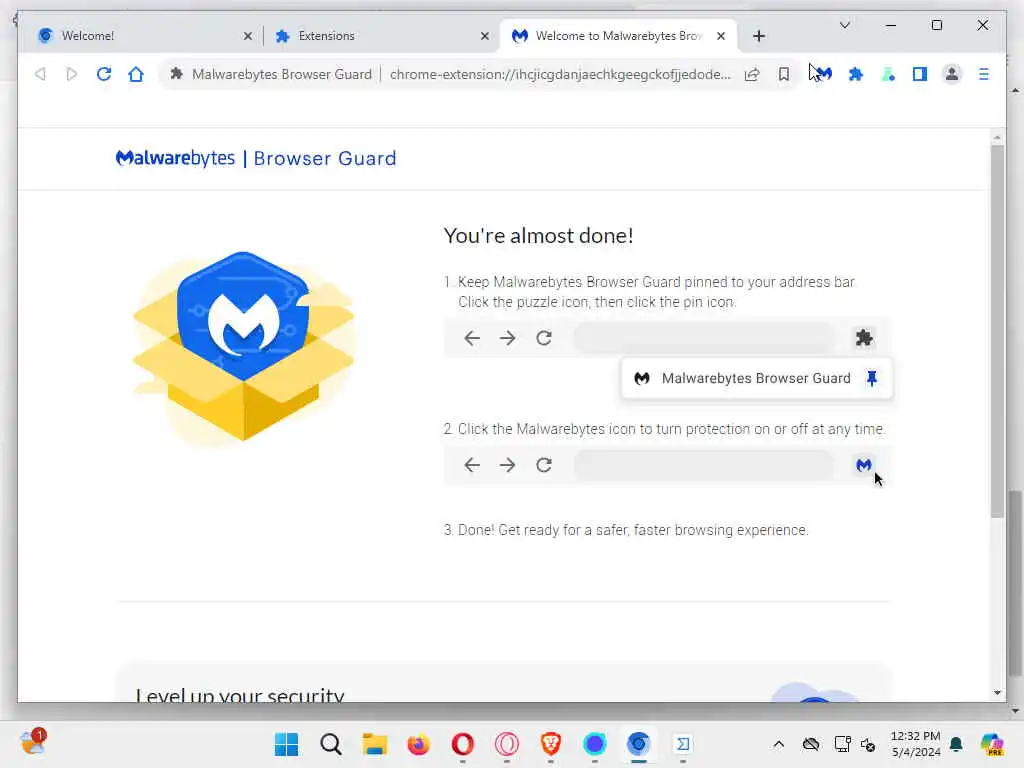Viewport: 1024px width, 768px height.
Task: Close the Welcome! tab
Action: (248, 36)
